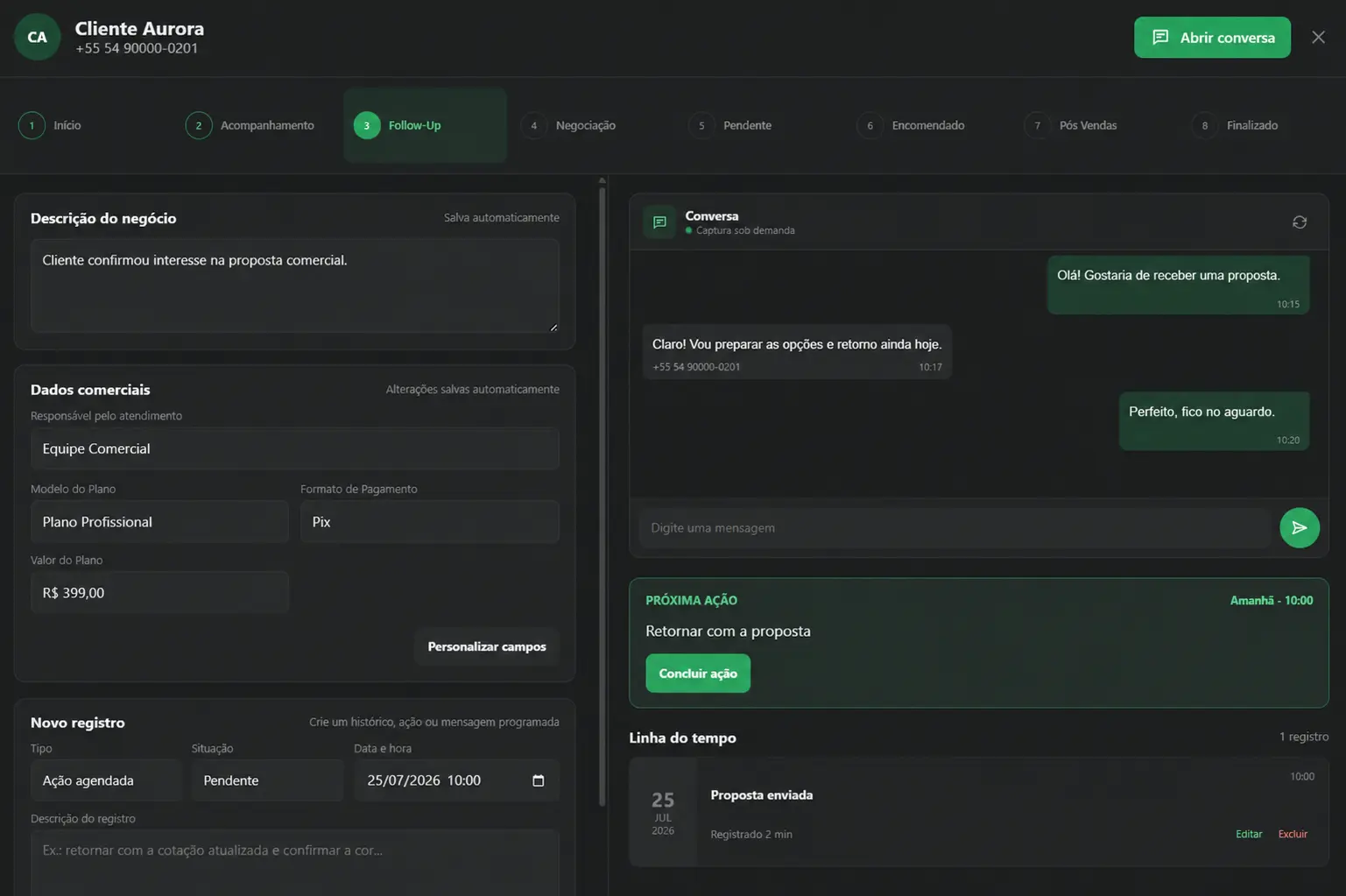Click the CA avatar circle
Viewport: 1346px width, 896px height.
click(x=37, y=37)
